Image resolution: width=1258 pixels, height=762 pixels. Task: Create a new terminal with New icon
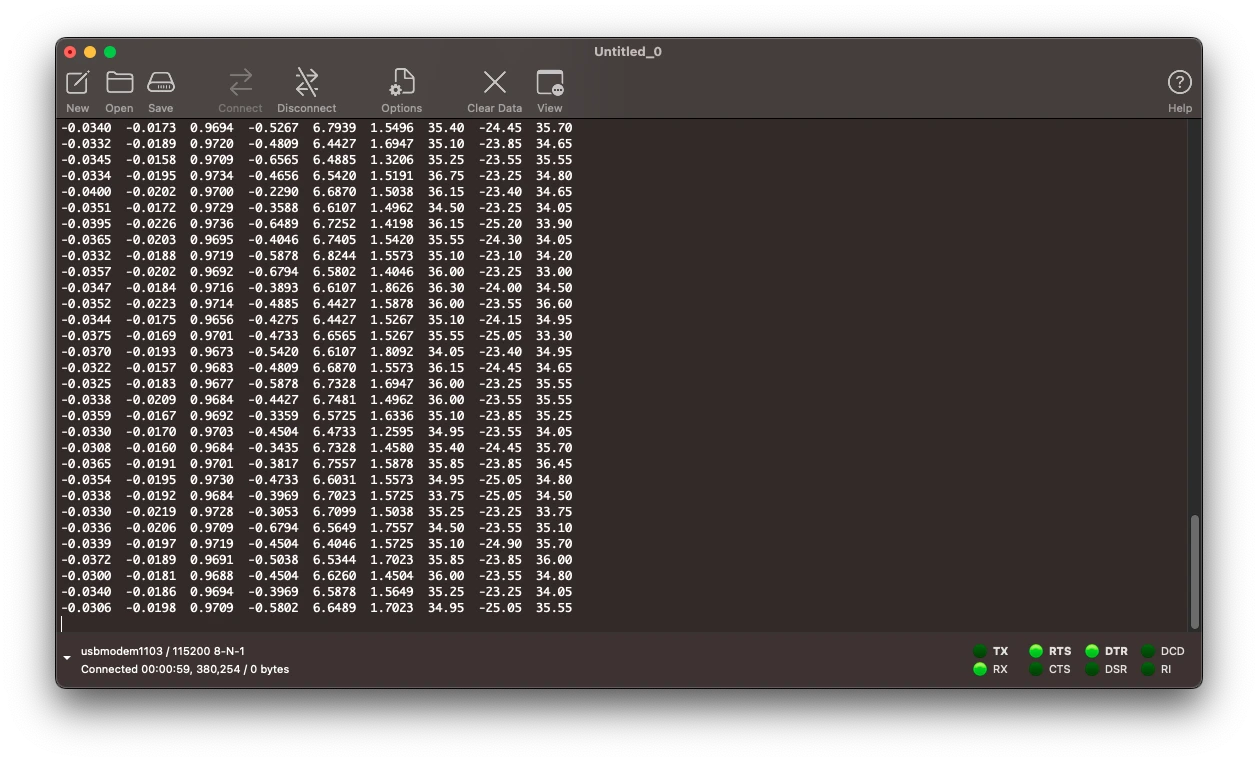[x=78, y=83]
